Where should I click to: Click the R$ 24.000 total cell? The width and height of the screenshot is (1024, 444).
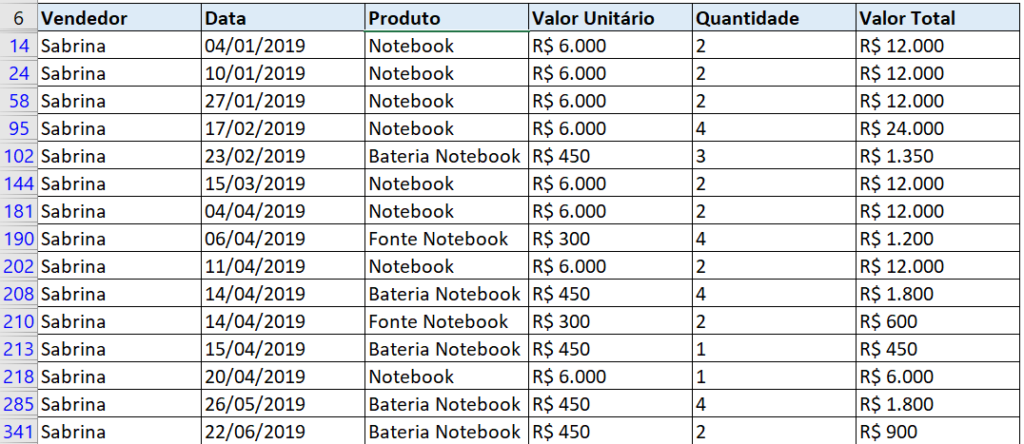(x=940, y=129)
